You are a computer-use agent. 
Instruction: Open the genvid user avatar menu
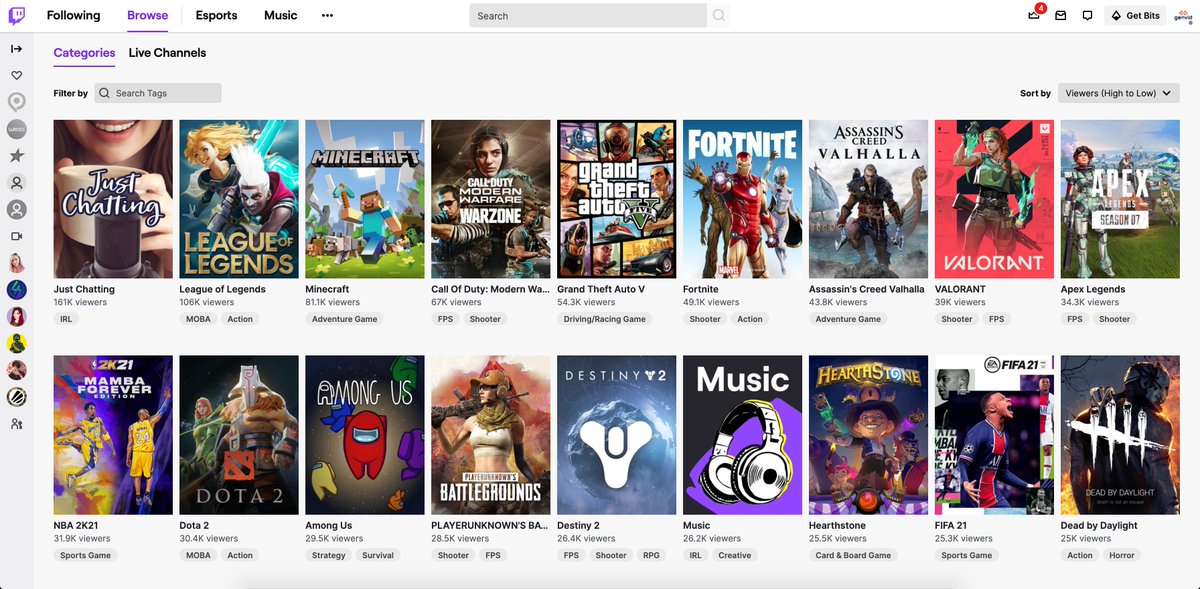tap(1181, 16)
